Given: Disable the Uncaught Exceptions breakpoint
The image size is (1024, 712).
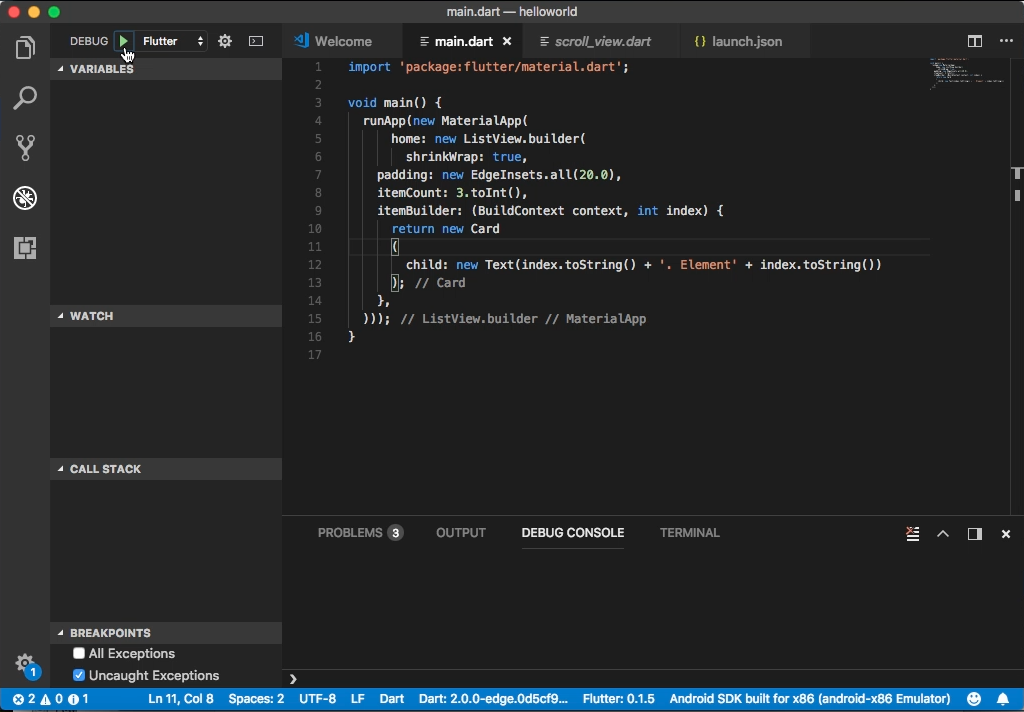Looking at the screenshot, I should [x=79, y=675].
